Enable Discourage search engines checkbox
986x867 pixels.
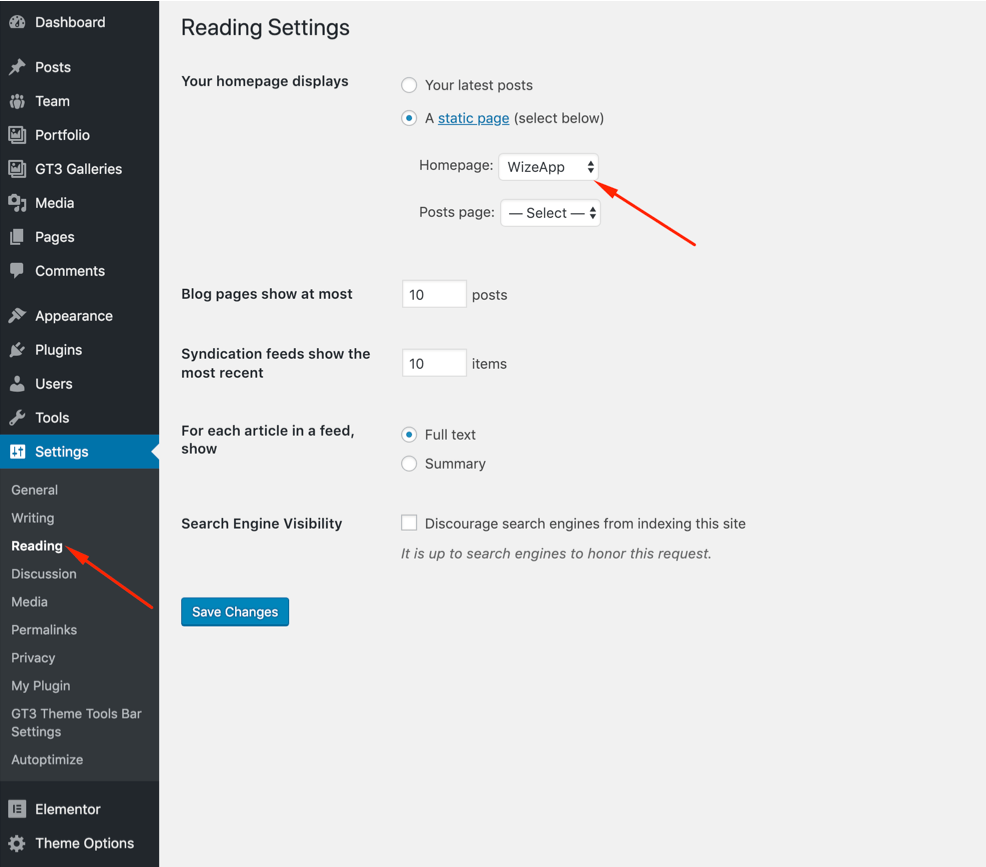pos(409,523)
